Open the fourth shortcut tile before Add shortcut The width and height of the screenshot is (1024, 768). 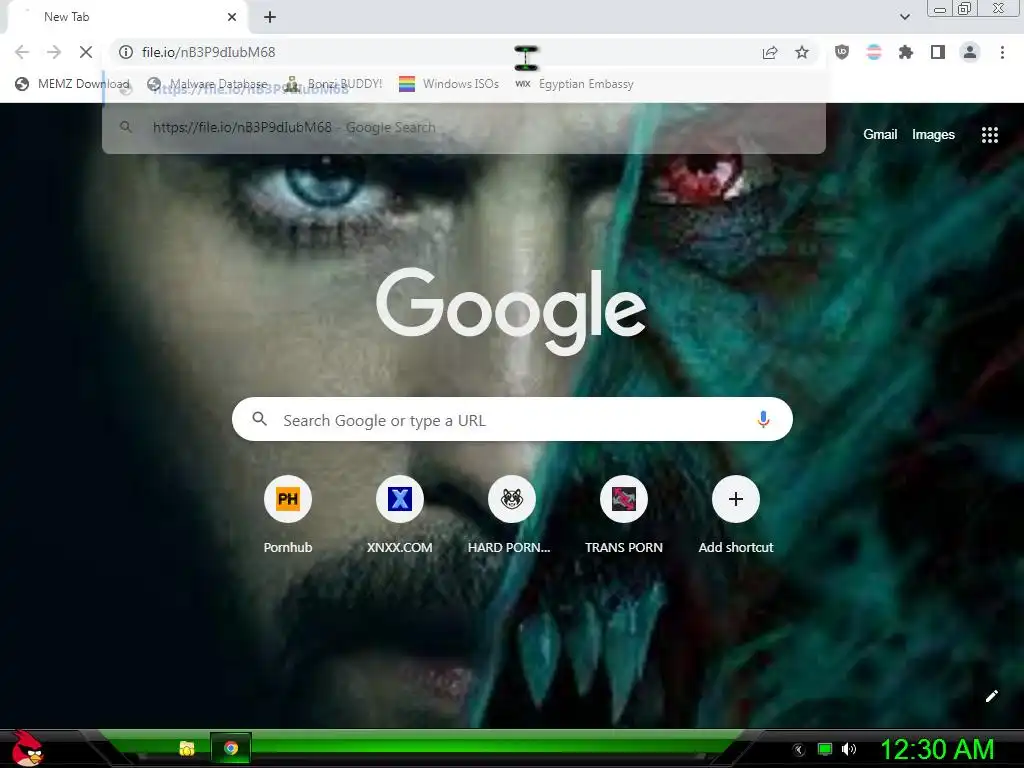point(624,499)
